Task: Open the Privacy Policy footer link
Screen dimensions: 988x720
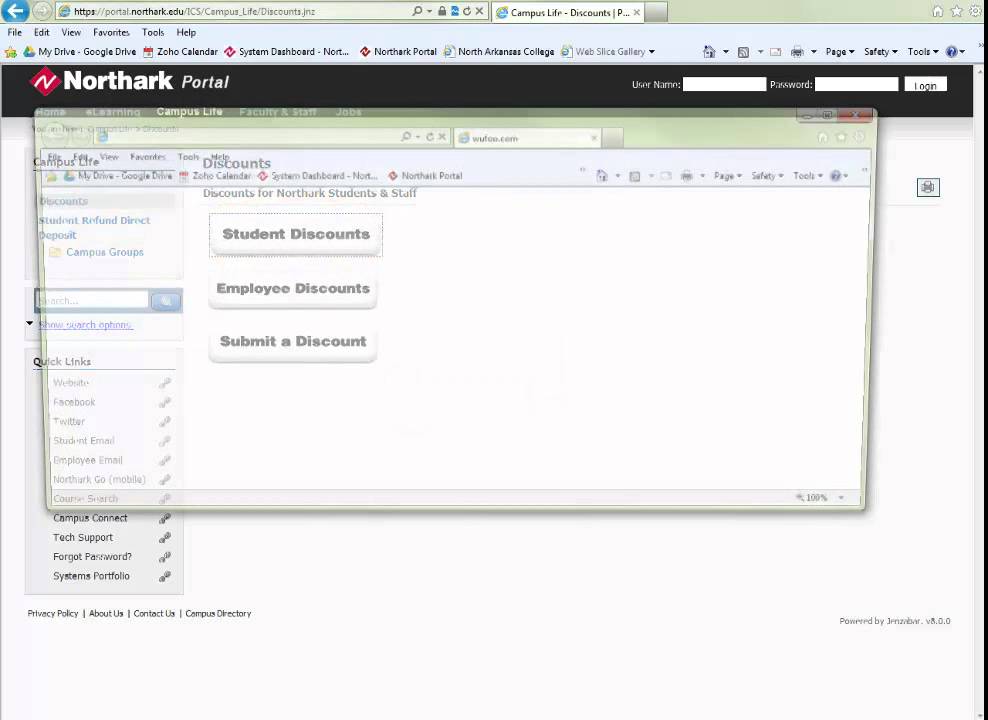Action: [53, 614]
